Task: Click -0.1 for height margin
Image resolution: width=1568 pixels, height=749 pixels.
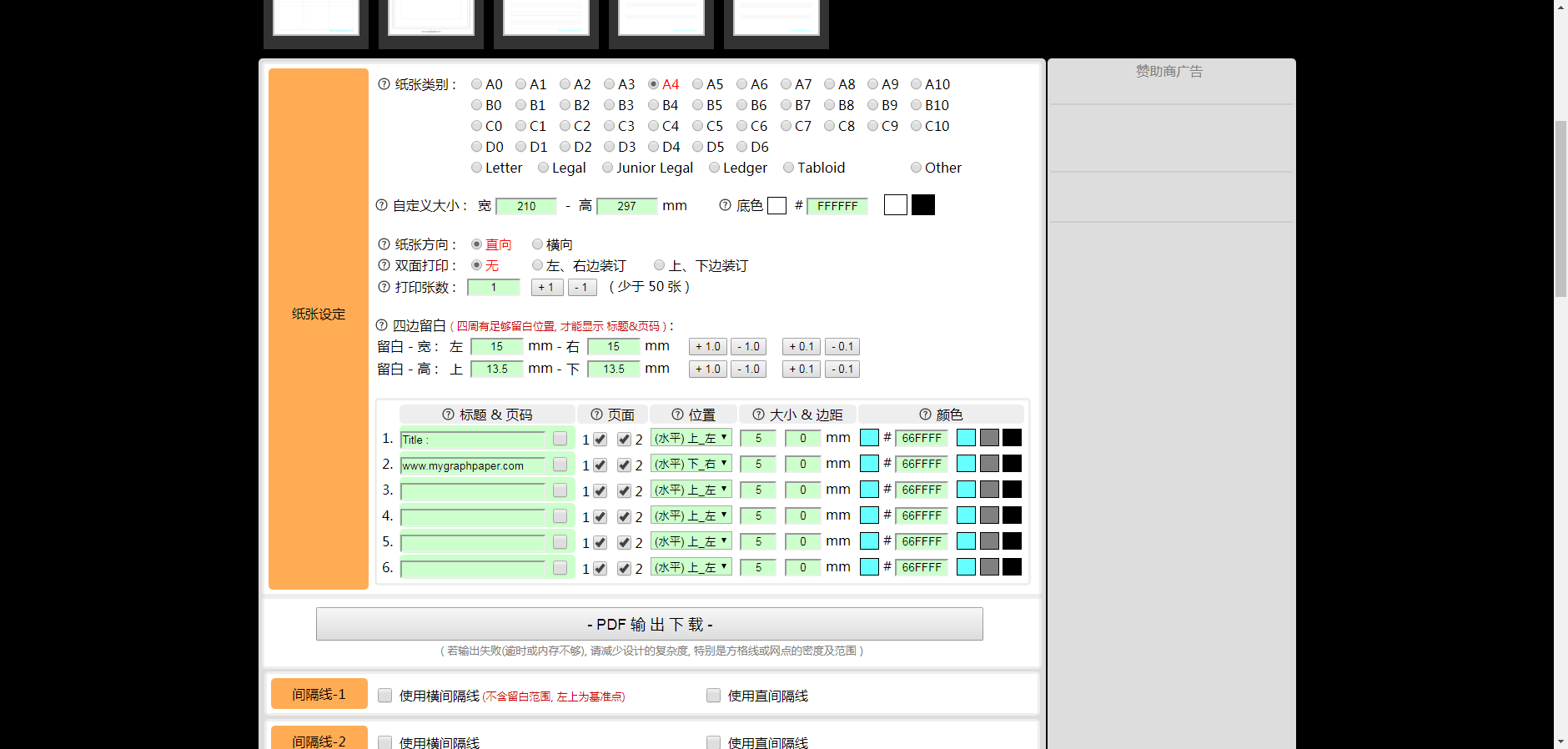Action: 842,369
